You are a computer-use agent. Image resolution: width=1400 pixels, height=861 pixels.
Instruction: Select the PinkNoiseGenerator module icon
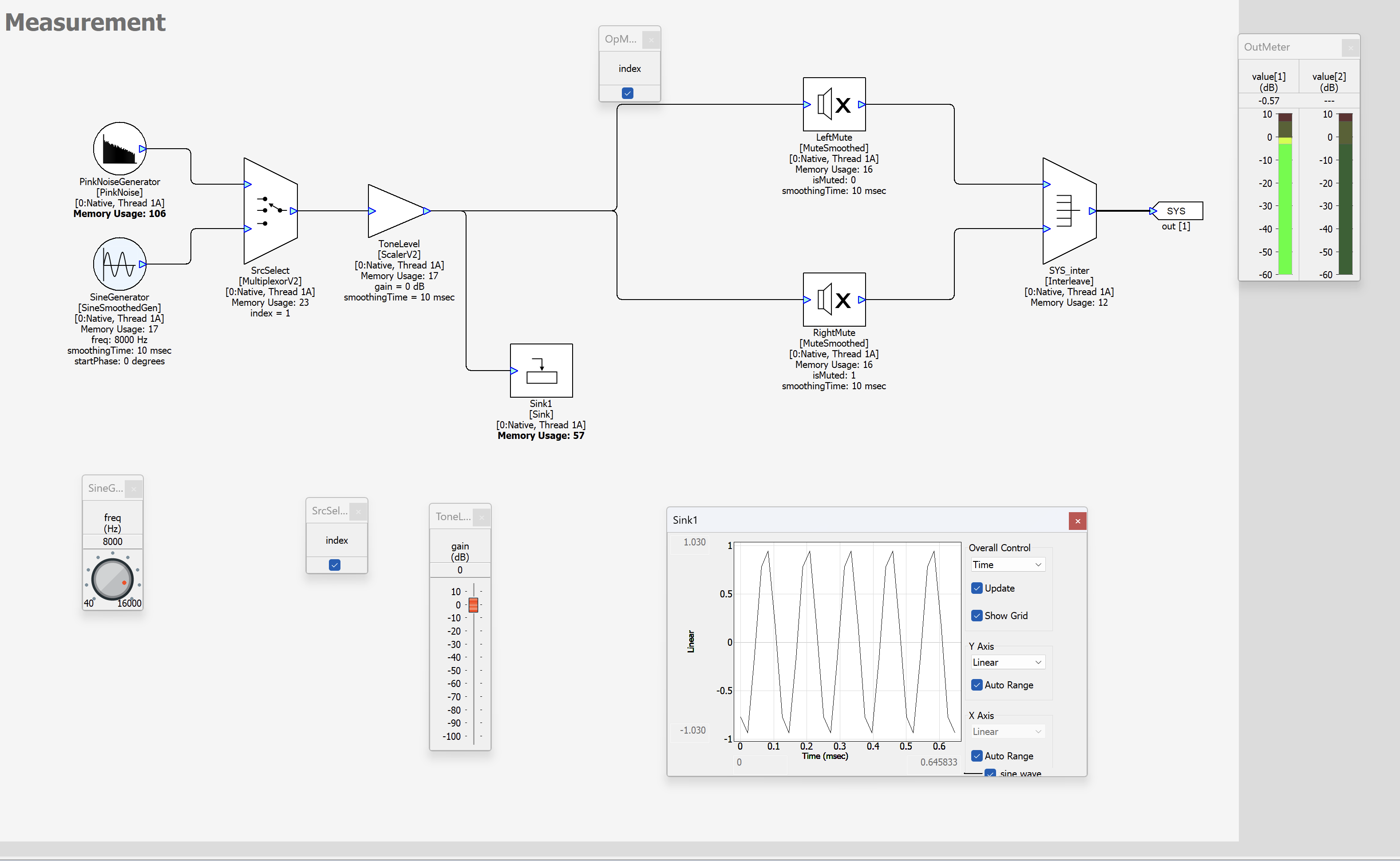119,149
